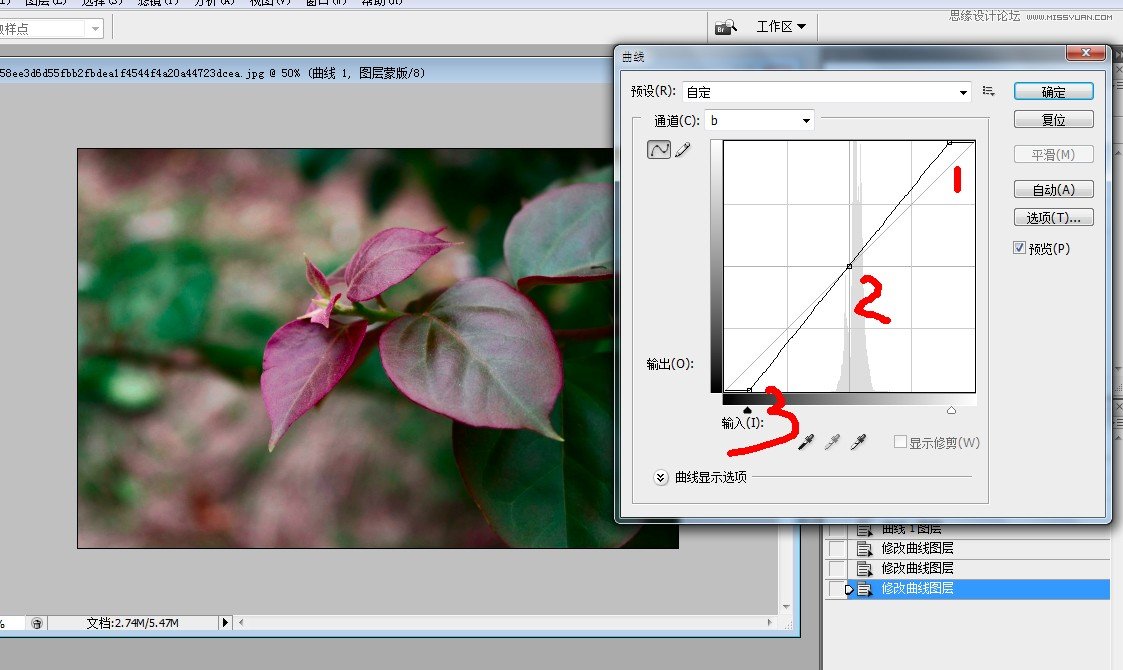Open the 通道 channel dropdown showing b

[x=759, y=120]
